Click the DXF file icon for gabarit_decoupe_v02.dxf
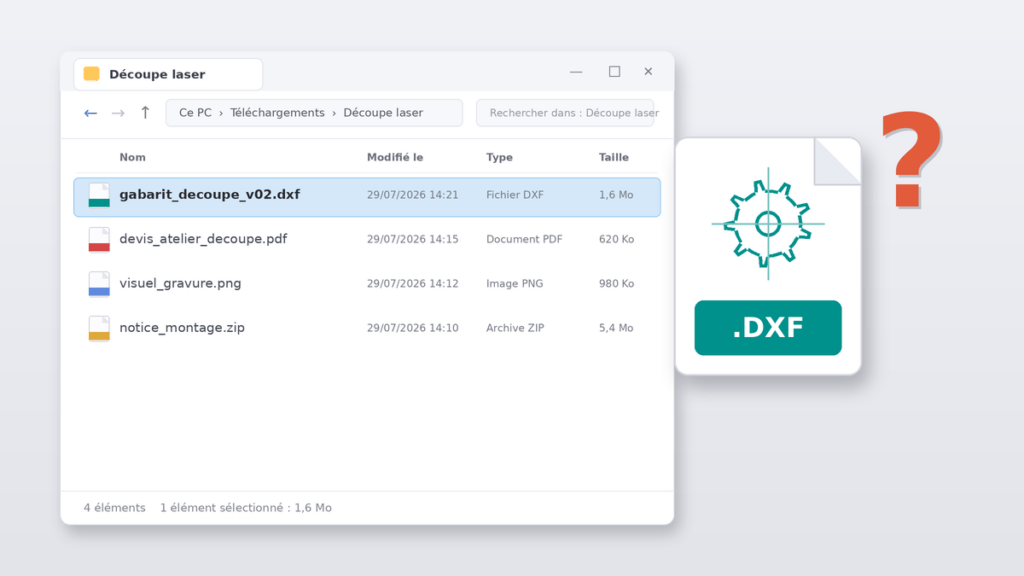Image resolution: width=1024 pixels, height=576 pixels. (x=99, y=195)
